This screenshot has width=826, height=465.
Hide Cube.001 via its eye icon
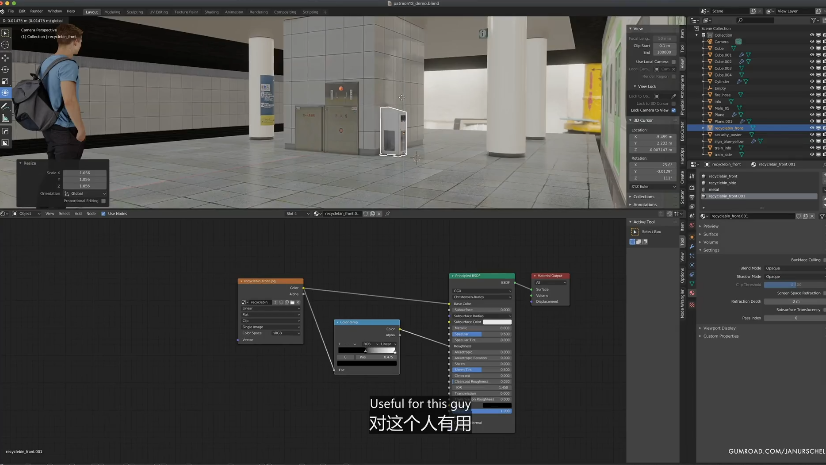[x=812, y=55]
